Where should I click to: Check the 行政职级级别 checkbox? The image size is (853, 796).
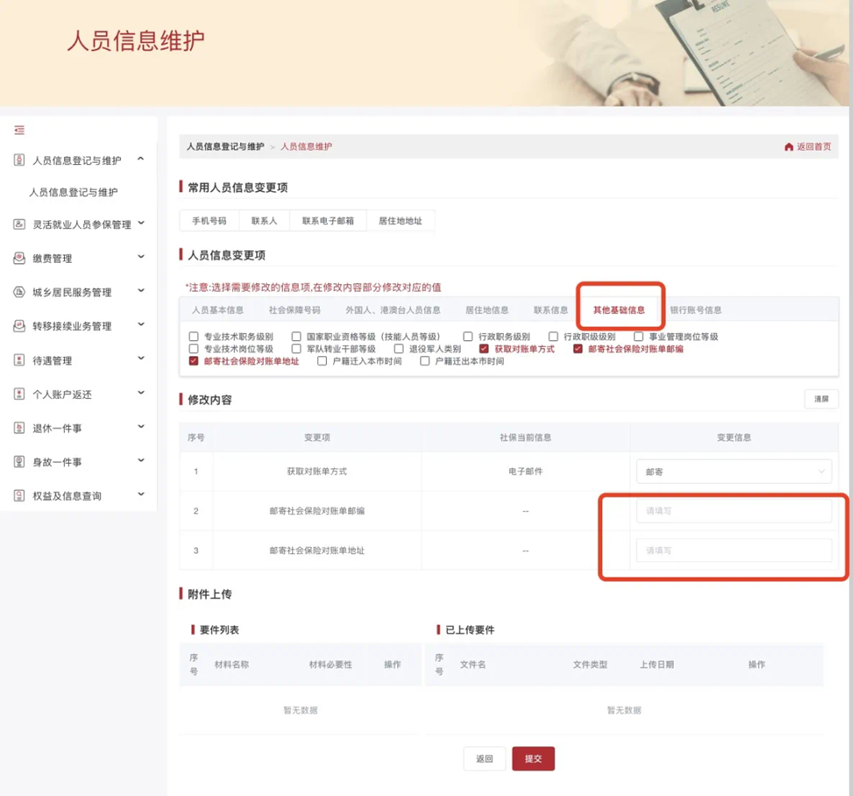tap(553, 336)
